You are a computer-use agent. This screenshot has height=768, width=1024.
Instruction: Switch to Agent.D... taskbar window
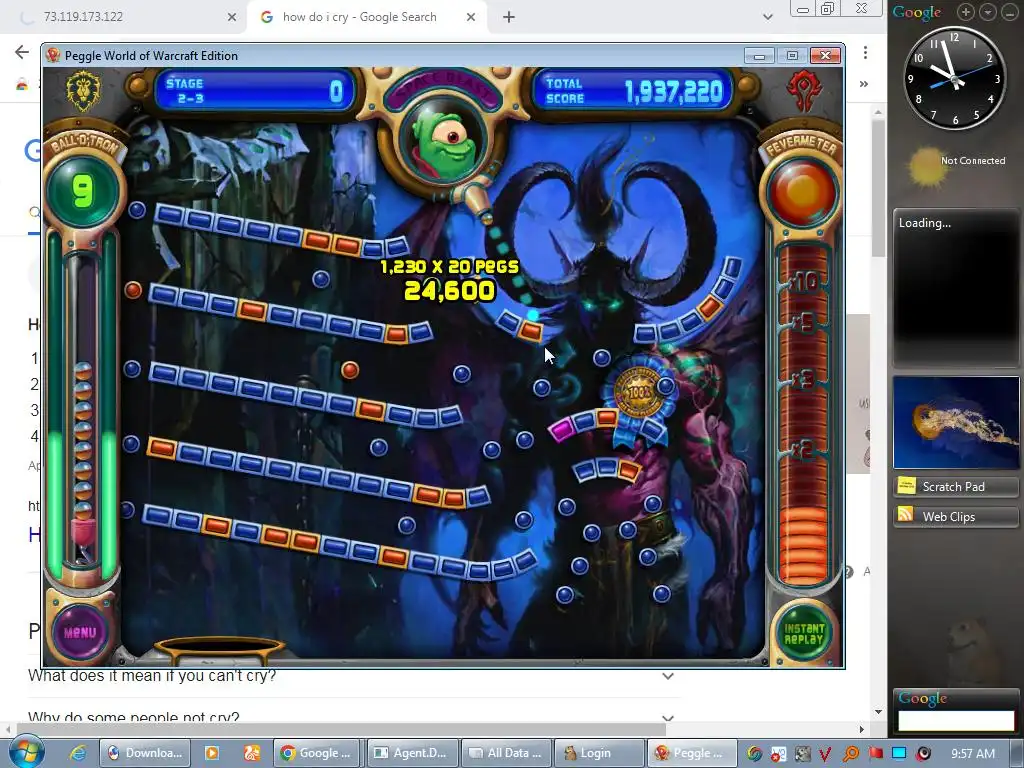(x=412, y=753)
